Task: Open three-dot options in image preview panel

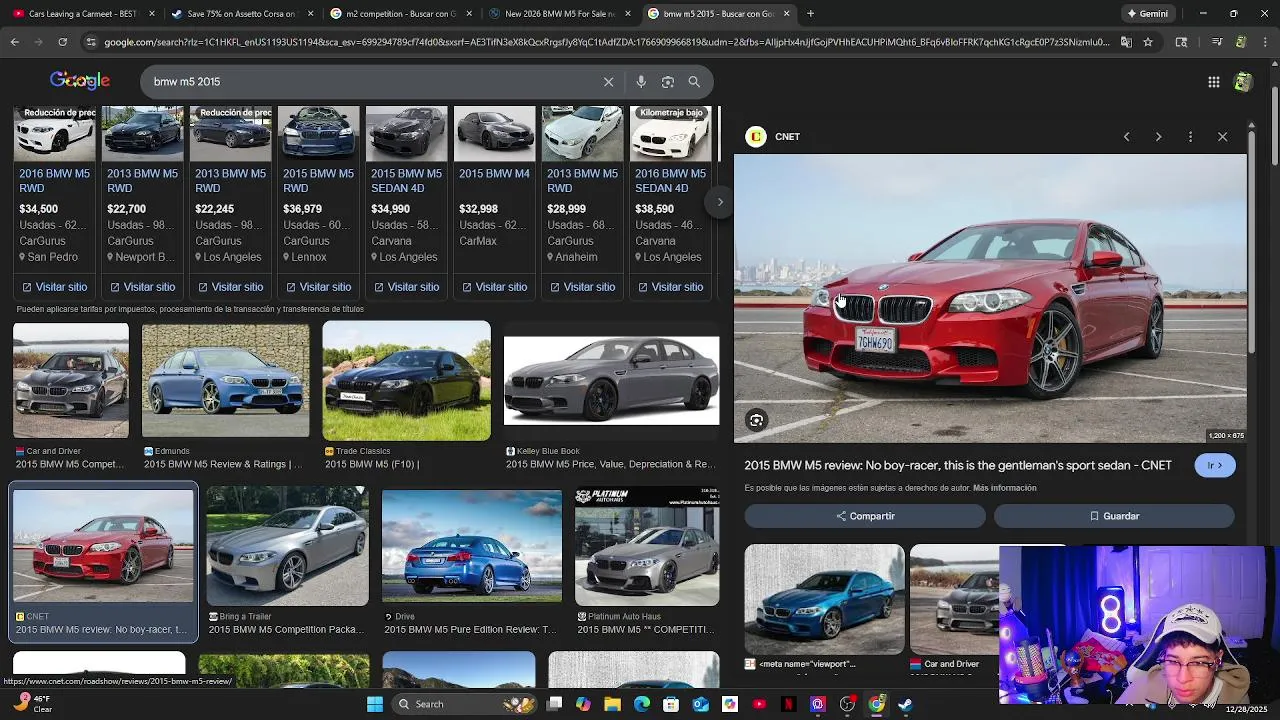Action: (x=1190, y=137)
